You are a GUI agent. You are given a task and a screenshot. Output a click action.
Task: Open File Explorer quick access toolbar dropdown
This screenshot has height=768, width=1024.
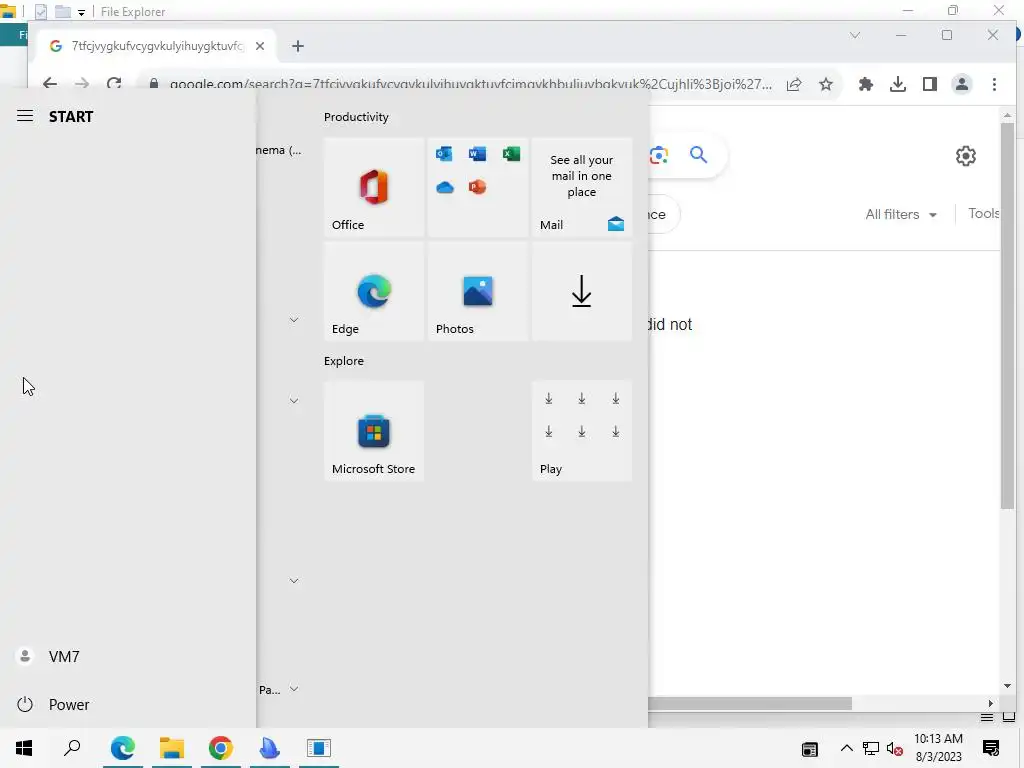(x=82, y=12)
